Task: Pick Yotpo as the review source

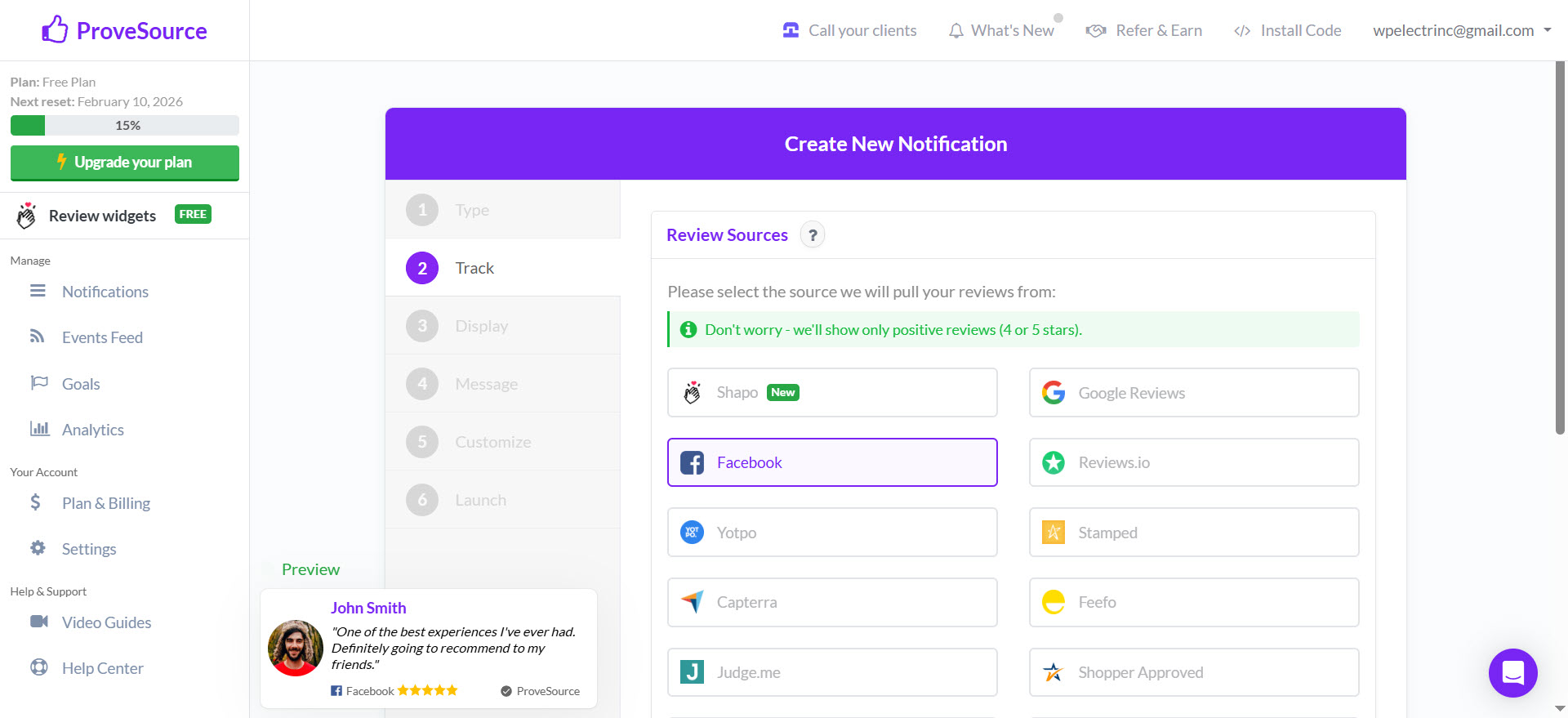Action: point(831,533)
